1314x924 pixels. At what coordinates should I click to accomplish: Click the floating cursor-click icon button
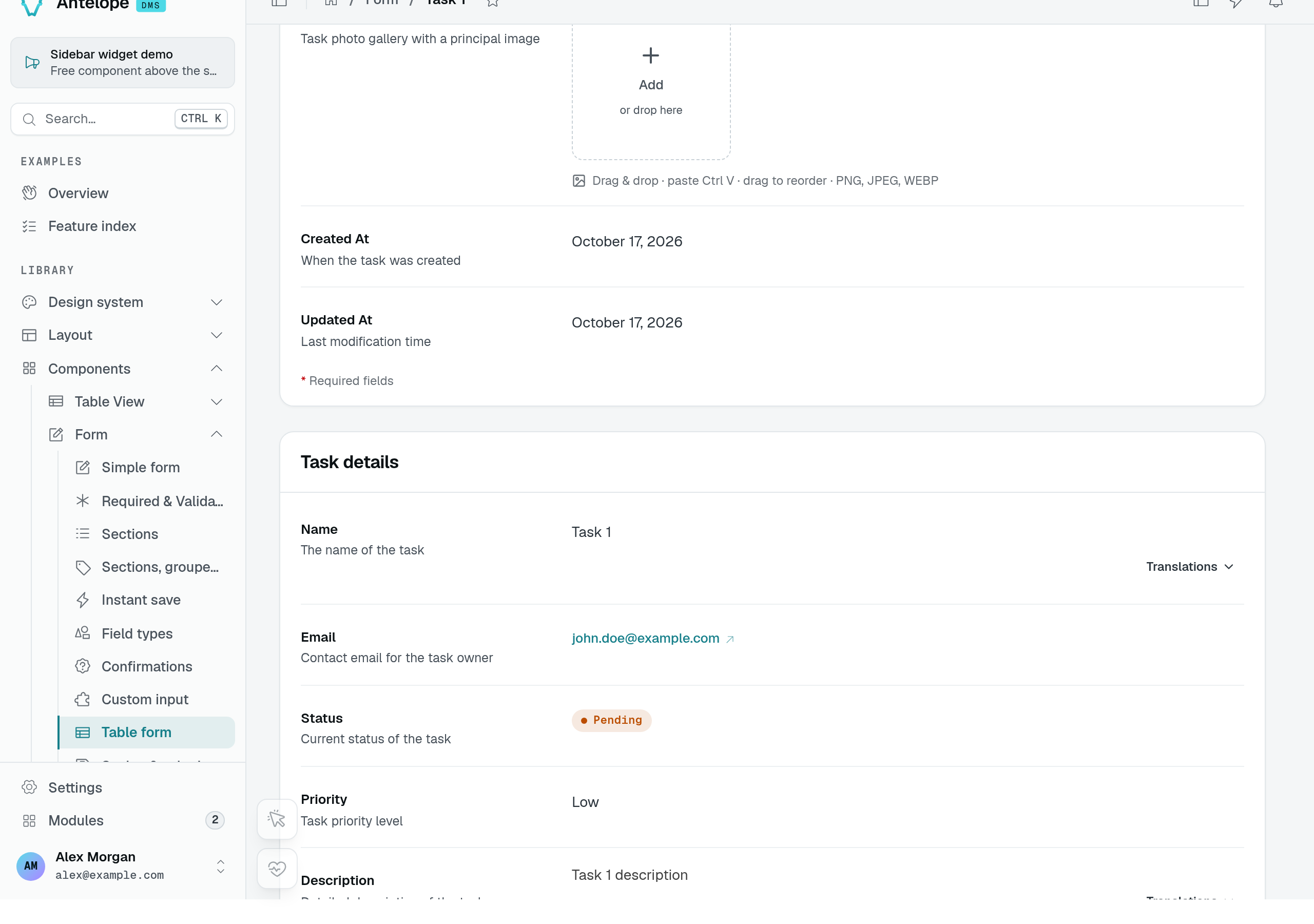(x=277, y=819)
